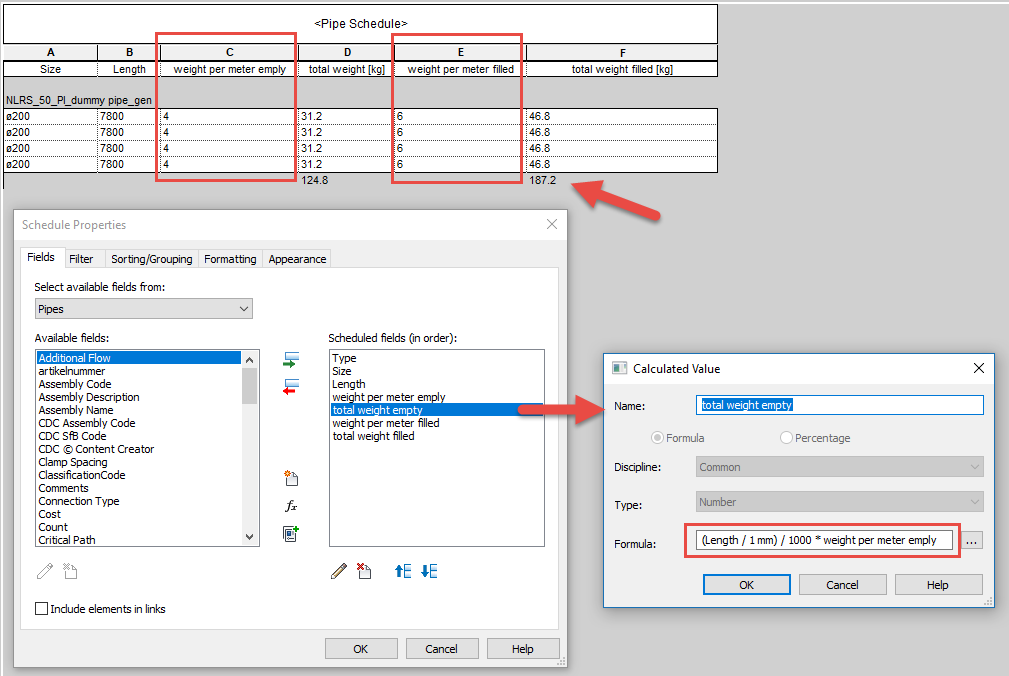
Task: Click OK in the Calculated Value dialog
Action: (746, 584)
